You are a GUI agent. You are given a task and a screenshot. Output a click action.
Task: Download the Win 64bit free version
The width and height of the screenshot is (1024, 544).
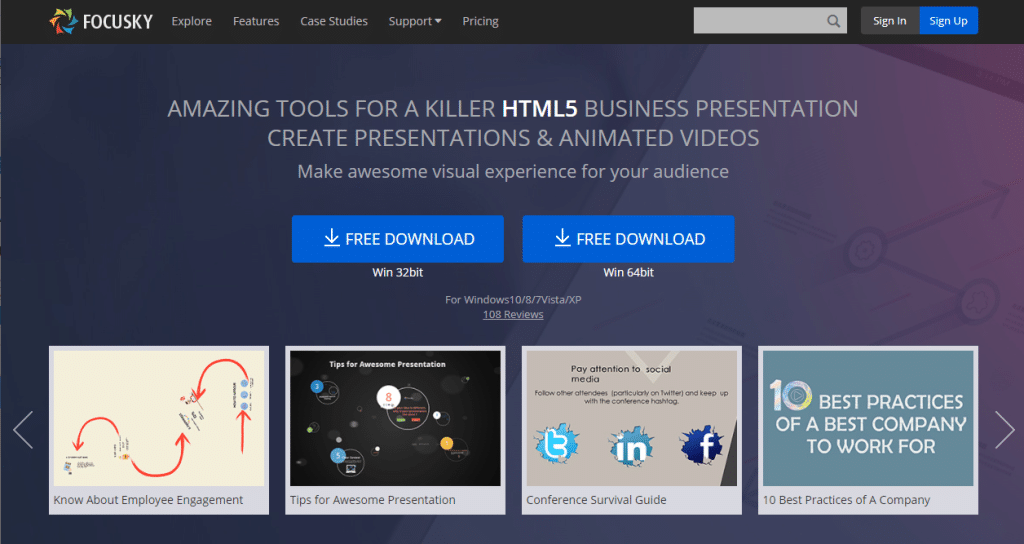pyautogui.click(x=628, y=239)
